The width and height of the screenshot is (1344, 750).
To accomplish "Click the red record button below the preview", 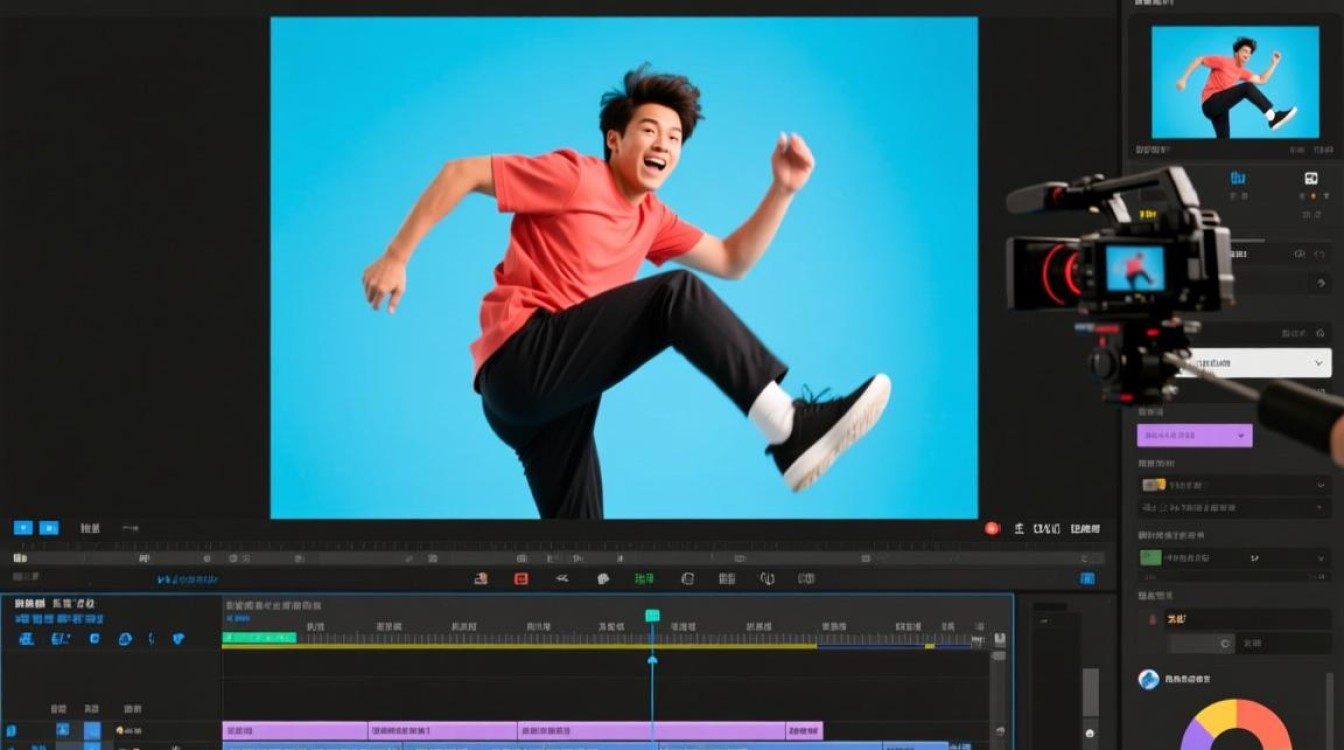I will click(992, 528).
